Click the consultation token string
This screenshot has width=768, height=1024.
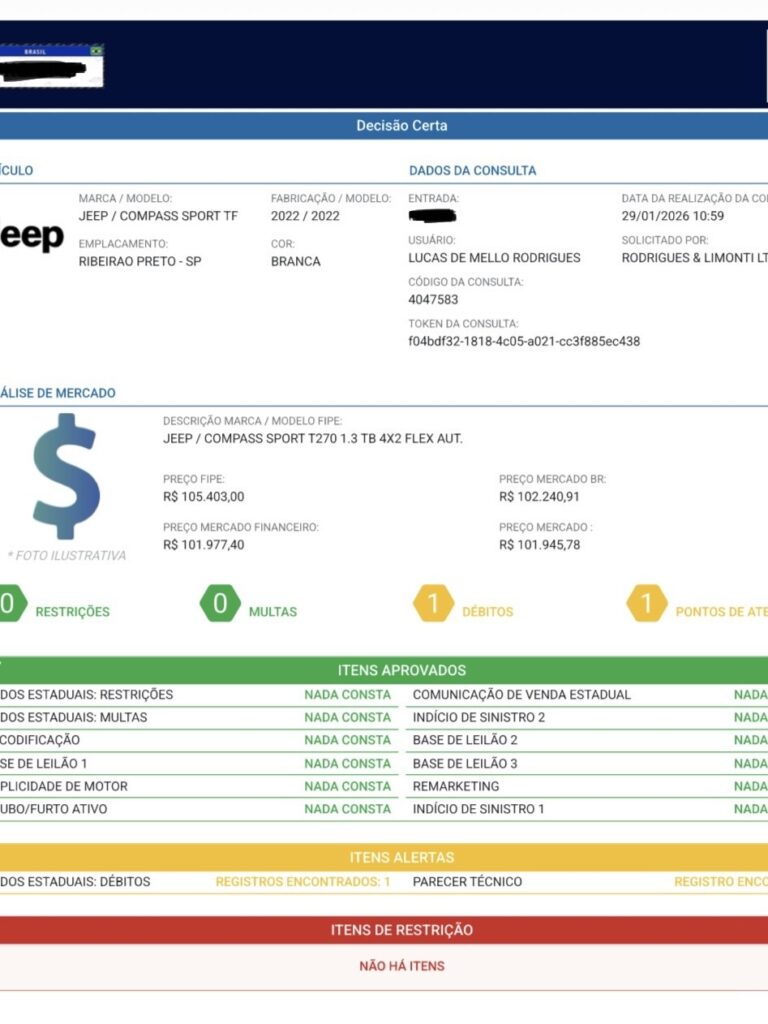click(x=524, y=342)
